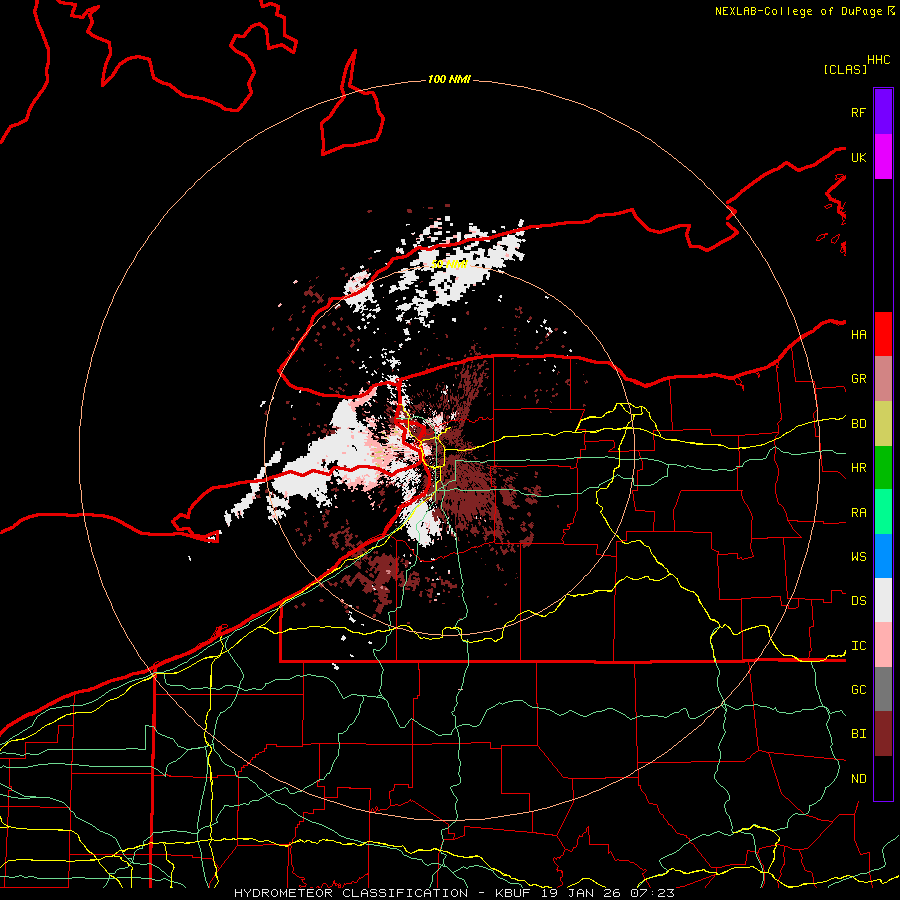Viewport: 900px width, 900px height.
Task: Click the ND legend label
Action: pyautogui.click(x=858, y=779)
